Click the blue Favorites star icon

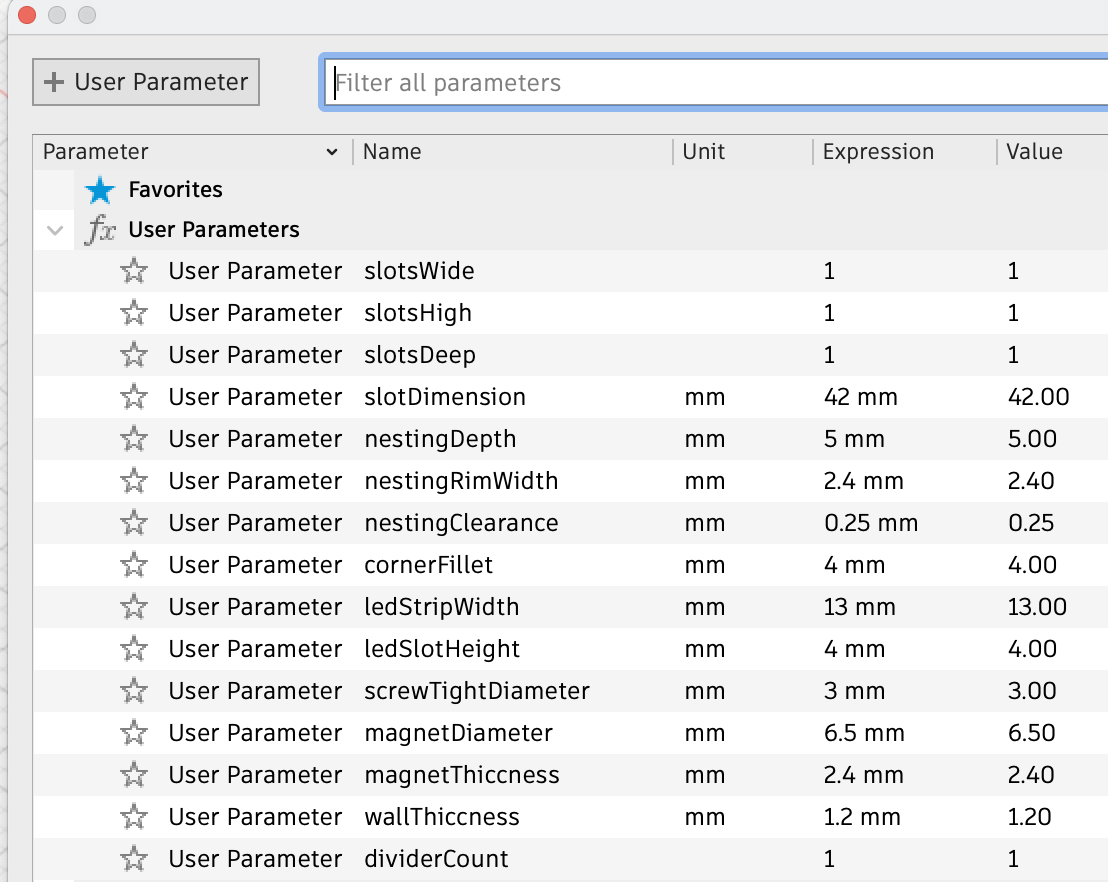coord(100,190)
